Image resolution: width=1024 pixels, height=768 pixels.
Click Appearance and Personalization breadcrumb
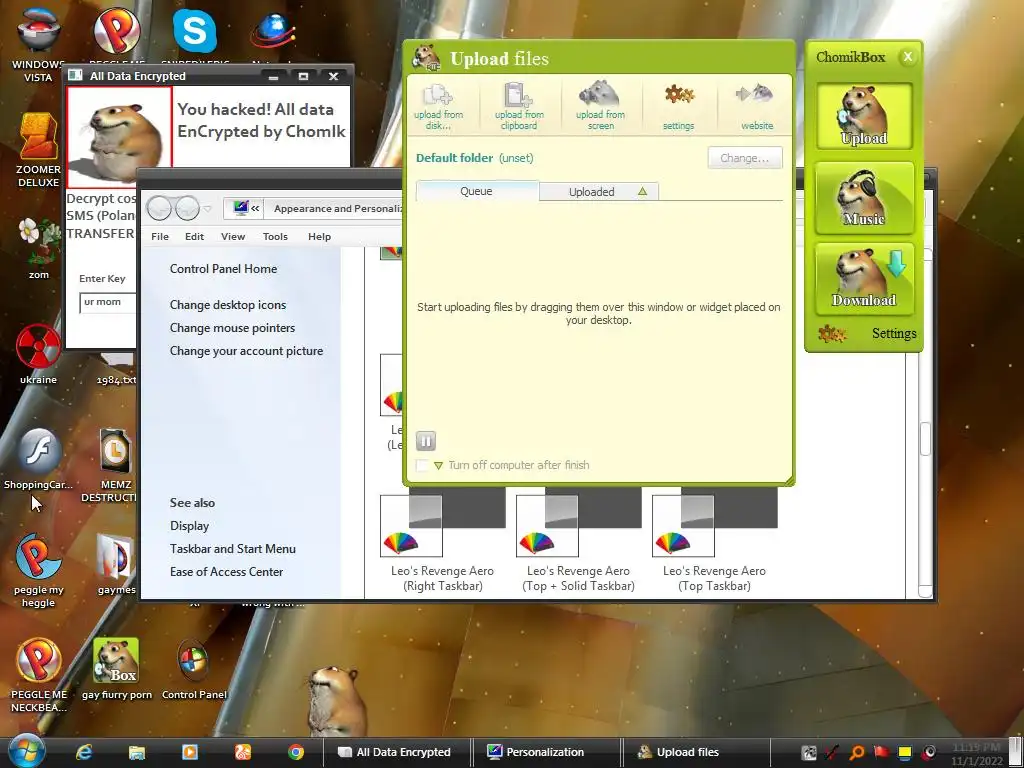click(x=337, y=209)
